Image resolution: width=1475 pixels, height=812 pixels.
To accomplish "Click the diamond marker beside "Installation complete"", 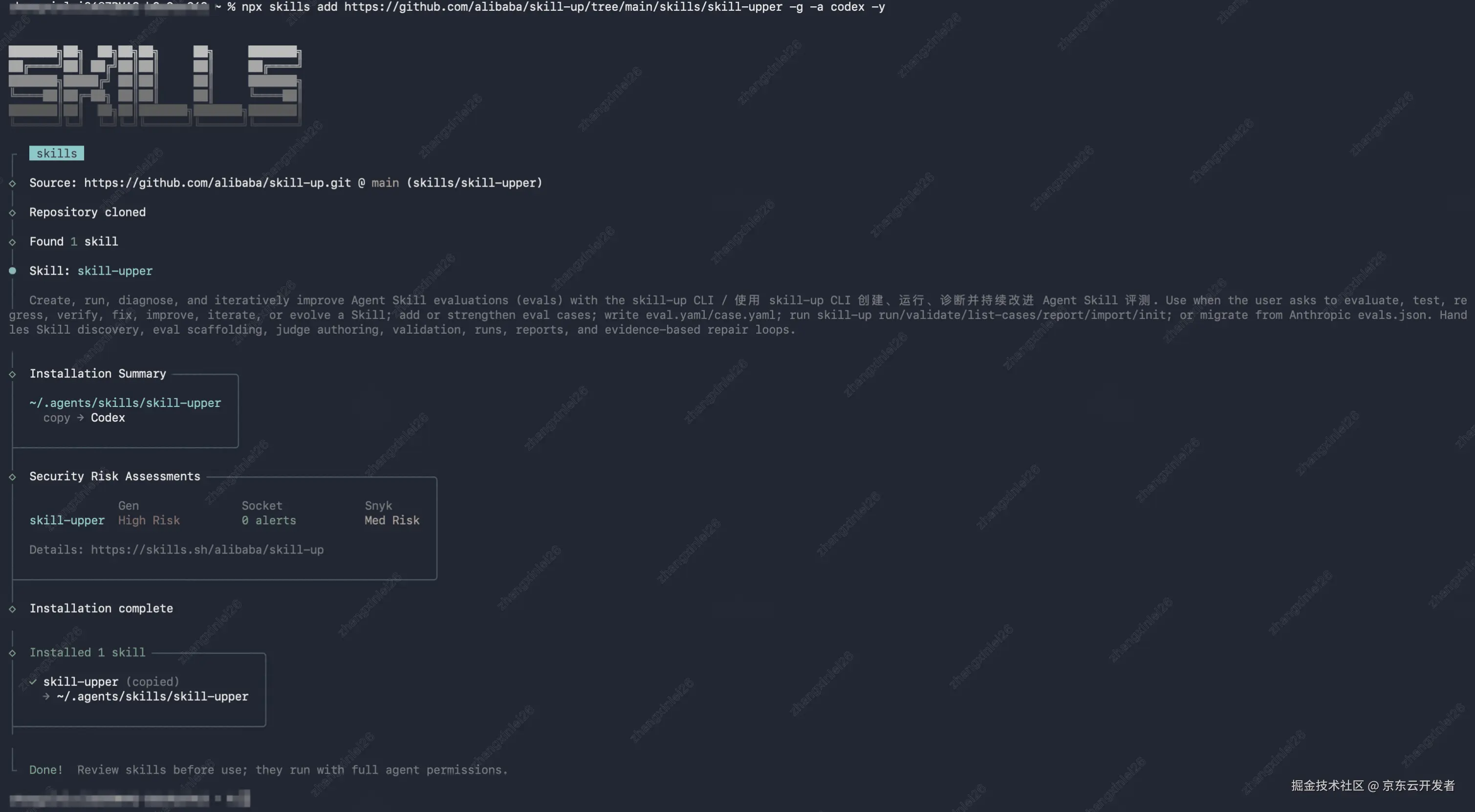I will point(12,609).
